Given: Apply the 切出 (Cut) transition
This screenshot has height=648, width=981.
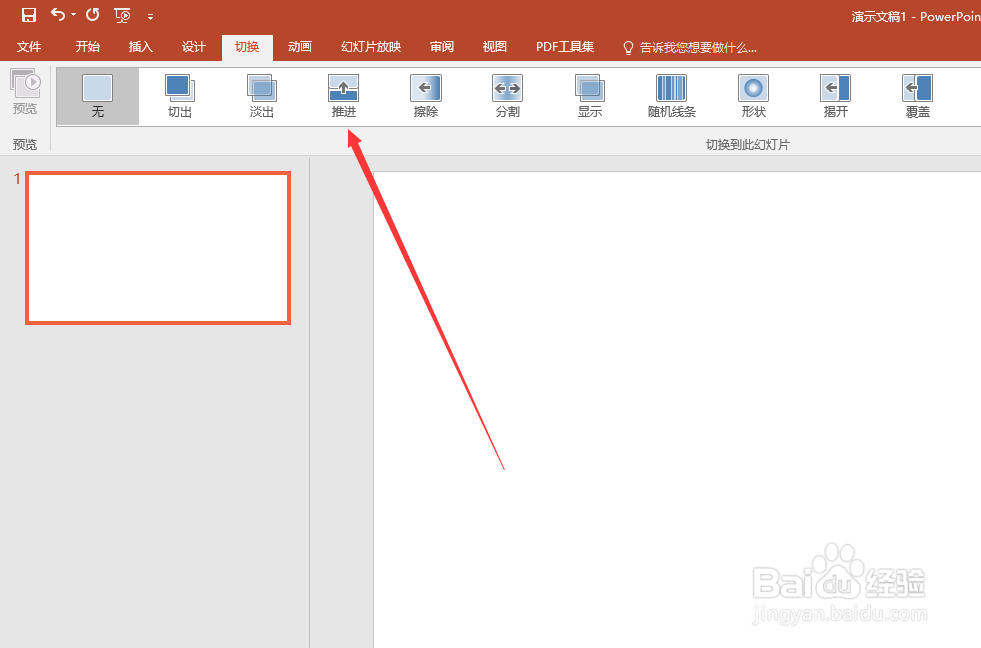Looking at the screenshot, I should [180, 96].
